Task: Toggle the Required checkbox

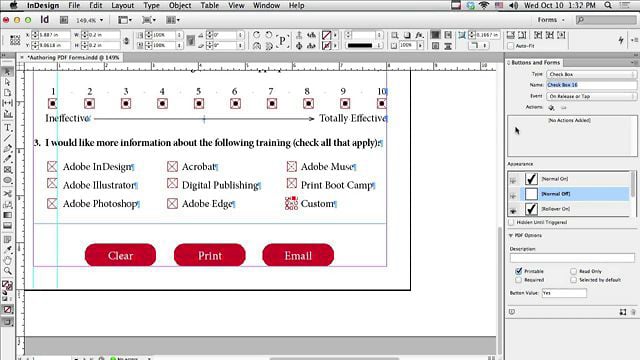Action: coord(518,280)
